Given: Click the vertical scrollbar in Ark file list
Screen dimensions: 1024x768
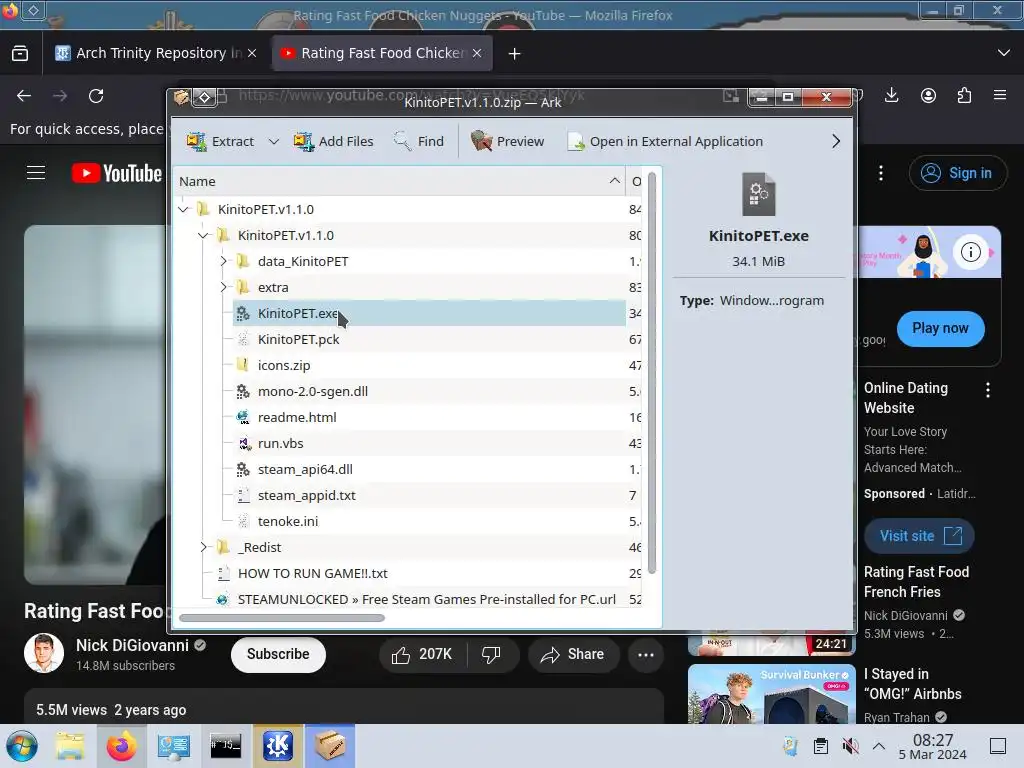Looking at the screenshot, I should tap(652, 374).
